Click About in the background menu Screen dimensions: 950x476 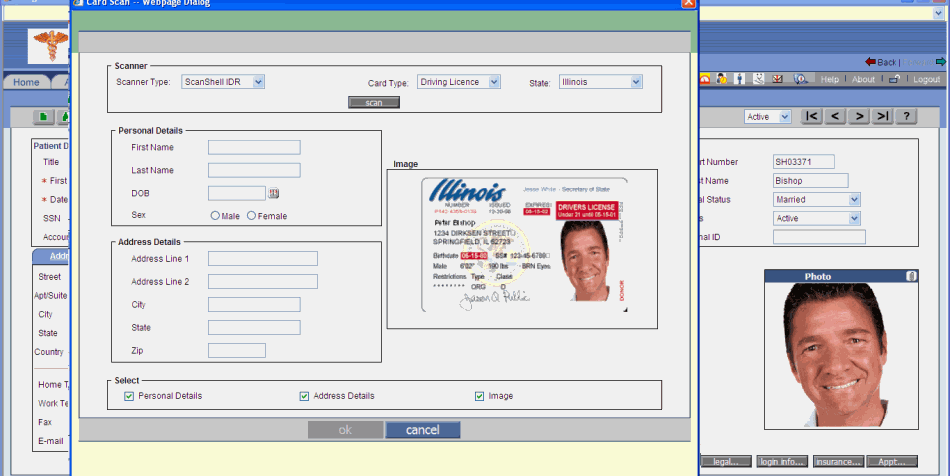(x=863, y=79)
